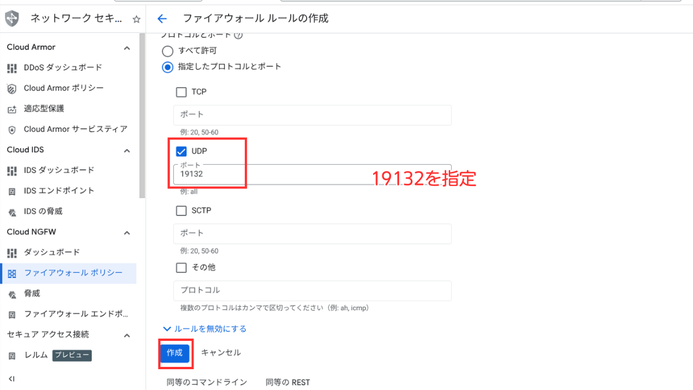
Task: Enable the TCP checkbox
Action: point(181,92)
